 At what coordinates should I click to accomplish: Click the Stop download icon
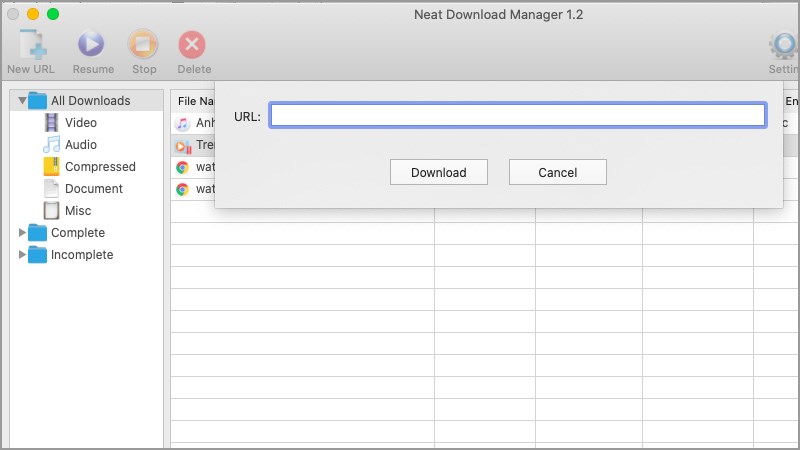144,45
